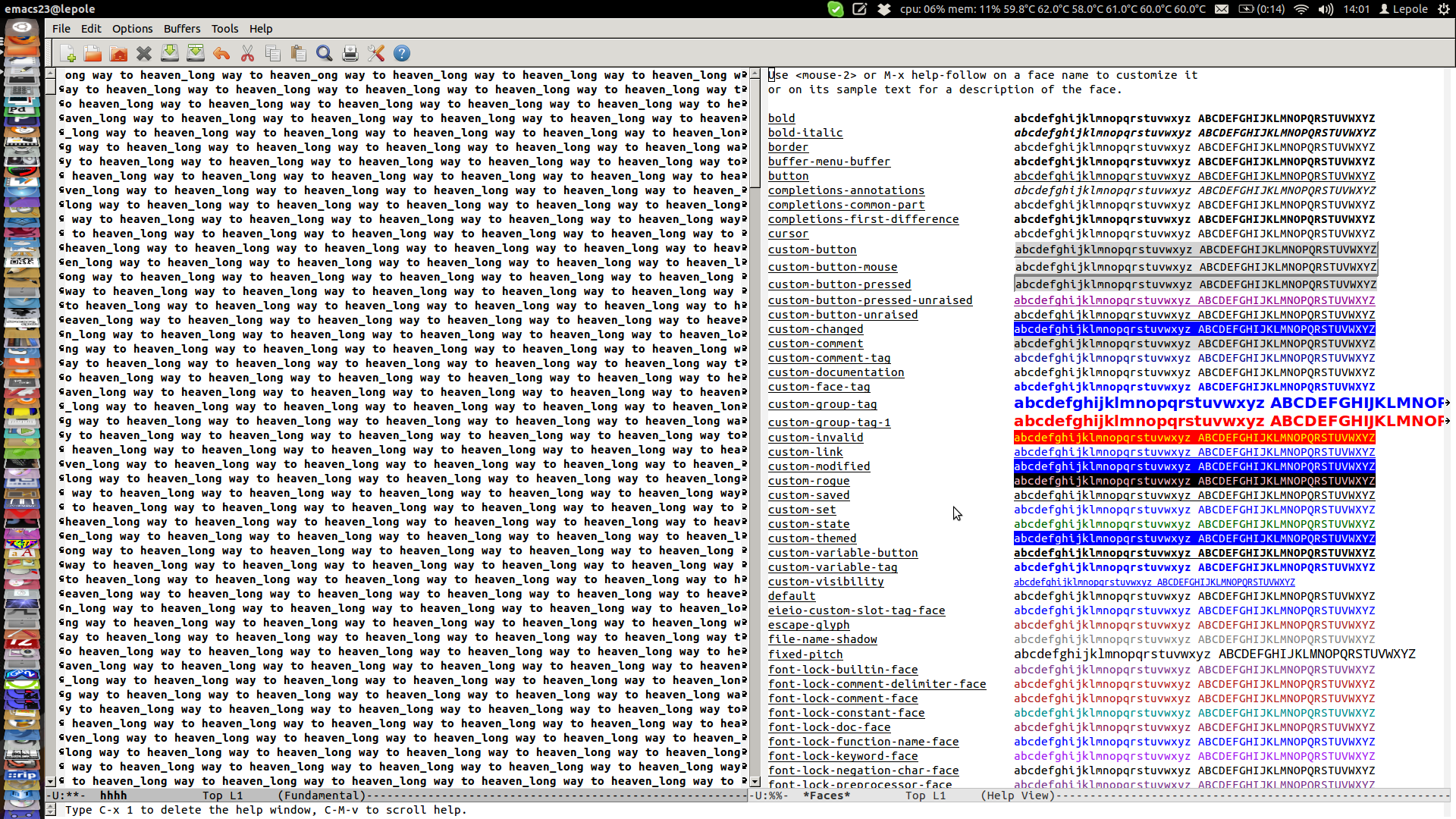Click the blue Help question-mark icon
Image resolution: width=1456 pixels, height=819 pixels.
point(402,53)
